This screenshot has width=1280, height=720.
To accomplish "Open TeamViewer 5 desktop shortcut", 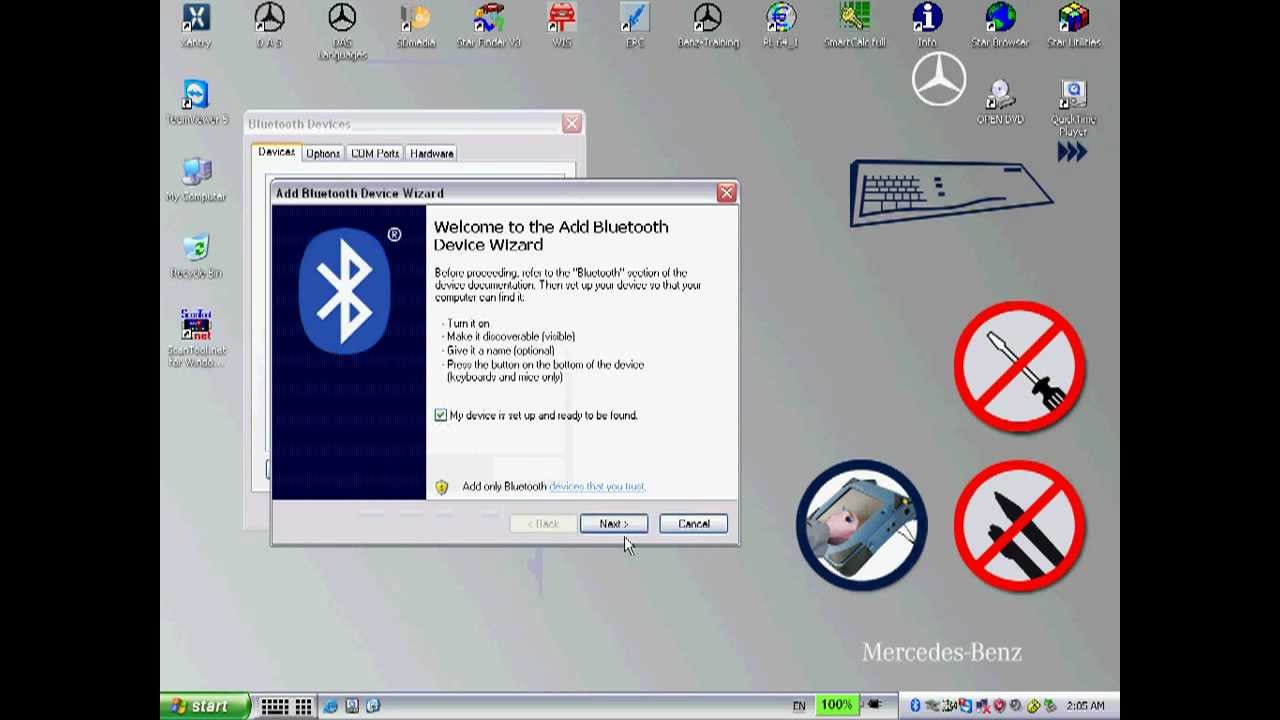I will click(196, 102).
